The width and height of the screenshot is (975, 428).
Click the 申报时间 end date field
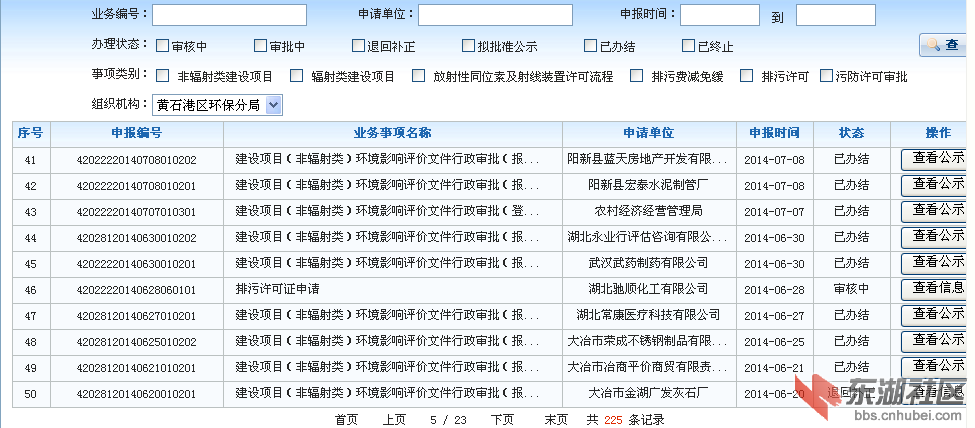pyautogui.click(x=836, y=15)
